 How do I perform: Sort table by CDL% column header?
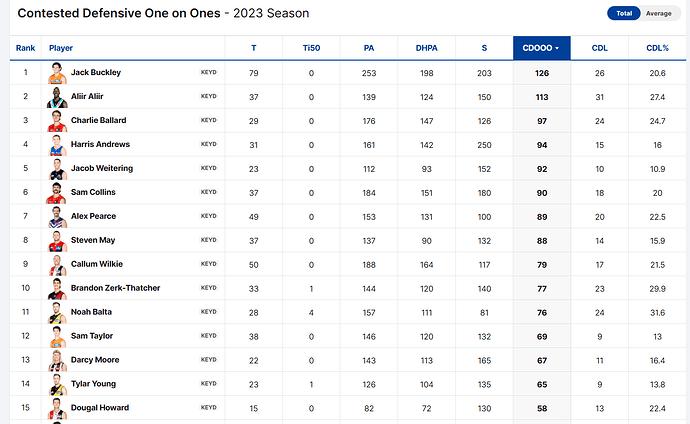pyautogui.click(x=657, y=48)
